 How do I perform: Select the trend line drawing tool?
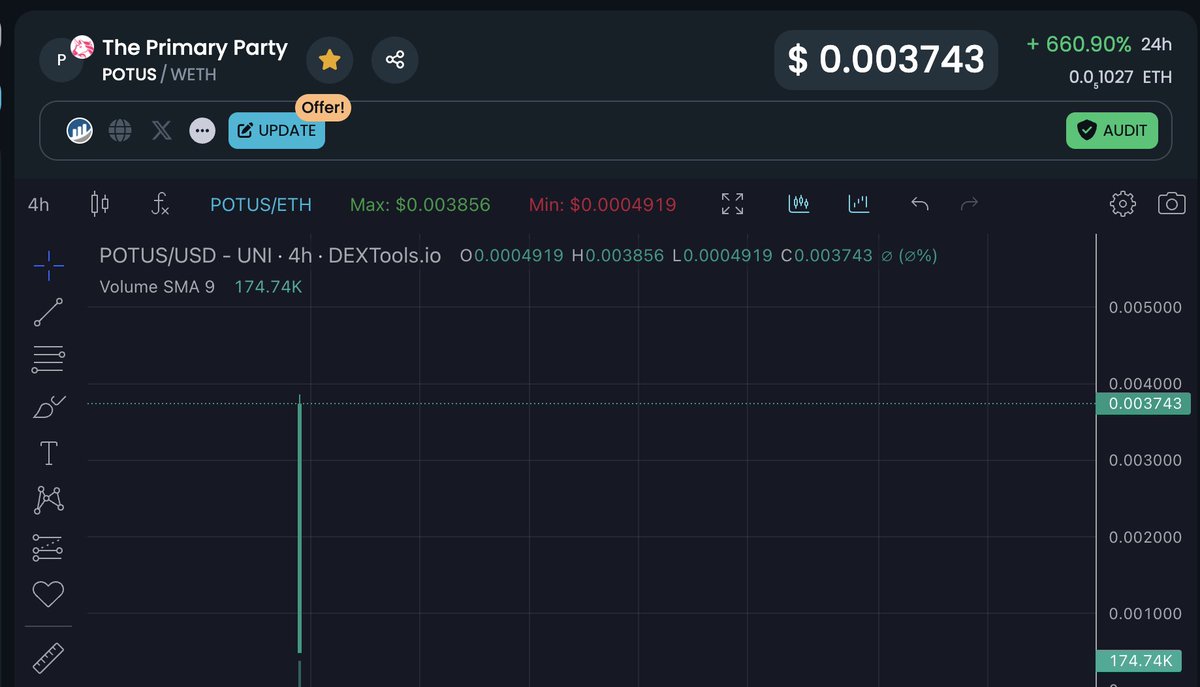click(48, 312)
